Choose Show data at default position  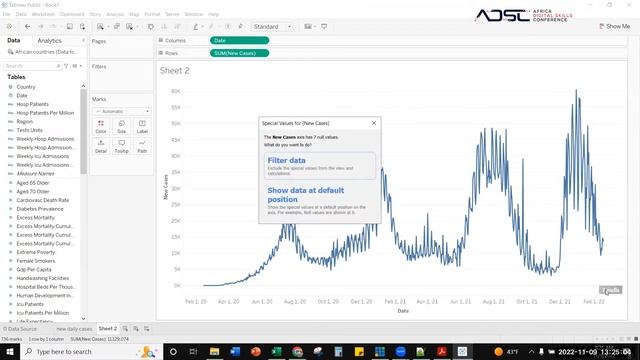pos(320,200)
